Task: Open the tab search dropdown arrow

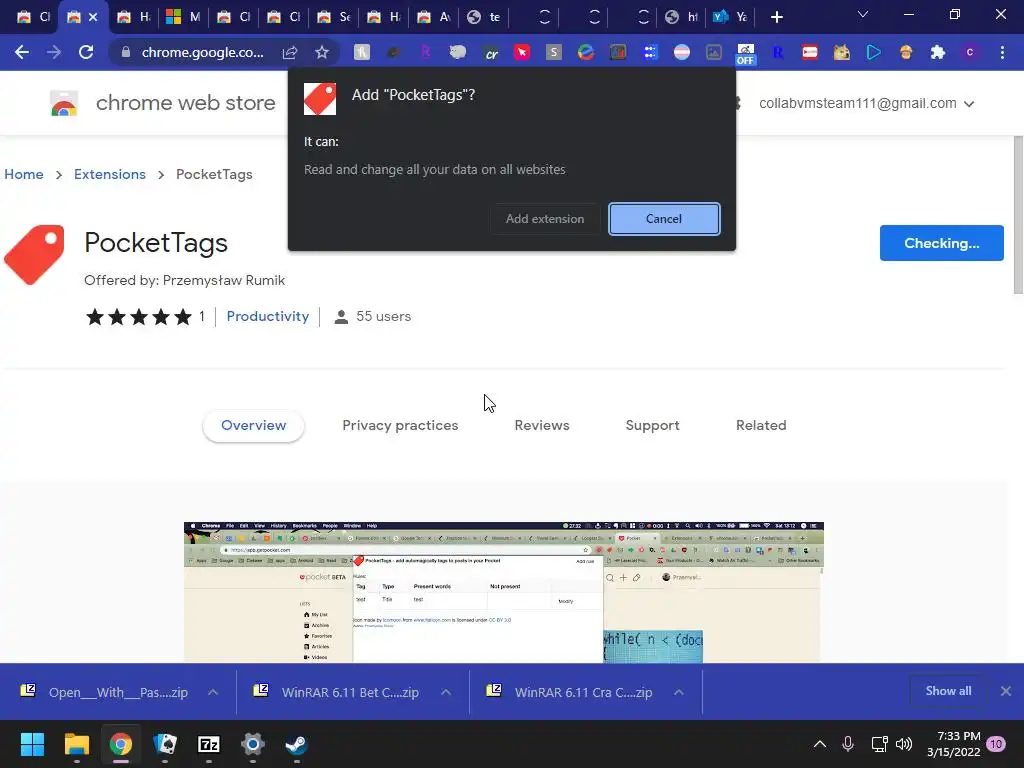Action: click(x=863, y=14)
